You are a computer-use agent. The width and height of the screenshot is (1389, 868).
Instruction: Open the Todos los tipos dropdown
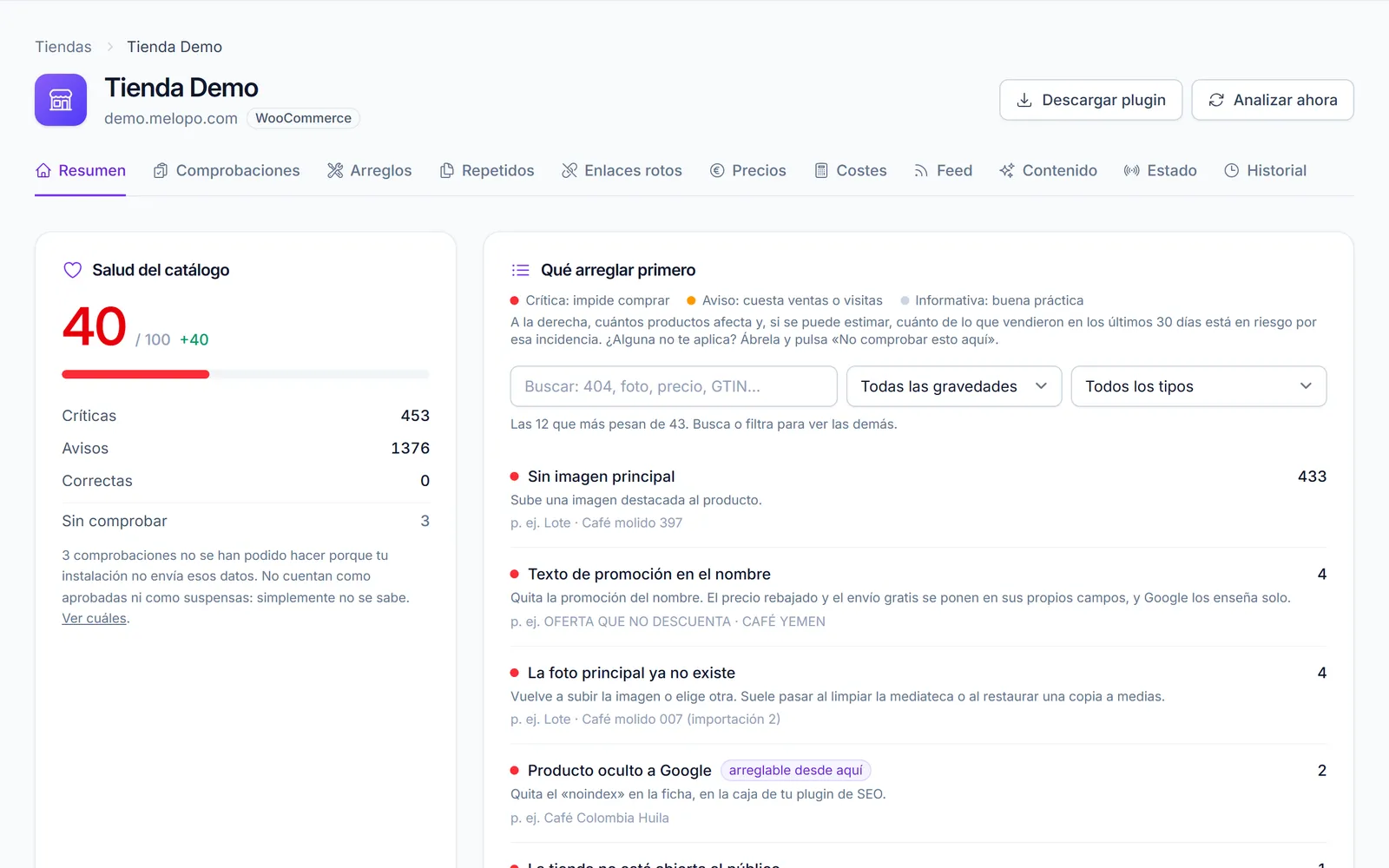[x=1199, y=386]
